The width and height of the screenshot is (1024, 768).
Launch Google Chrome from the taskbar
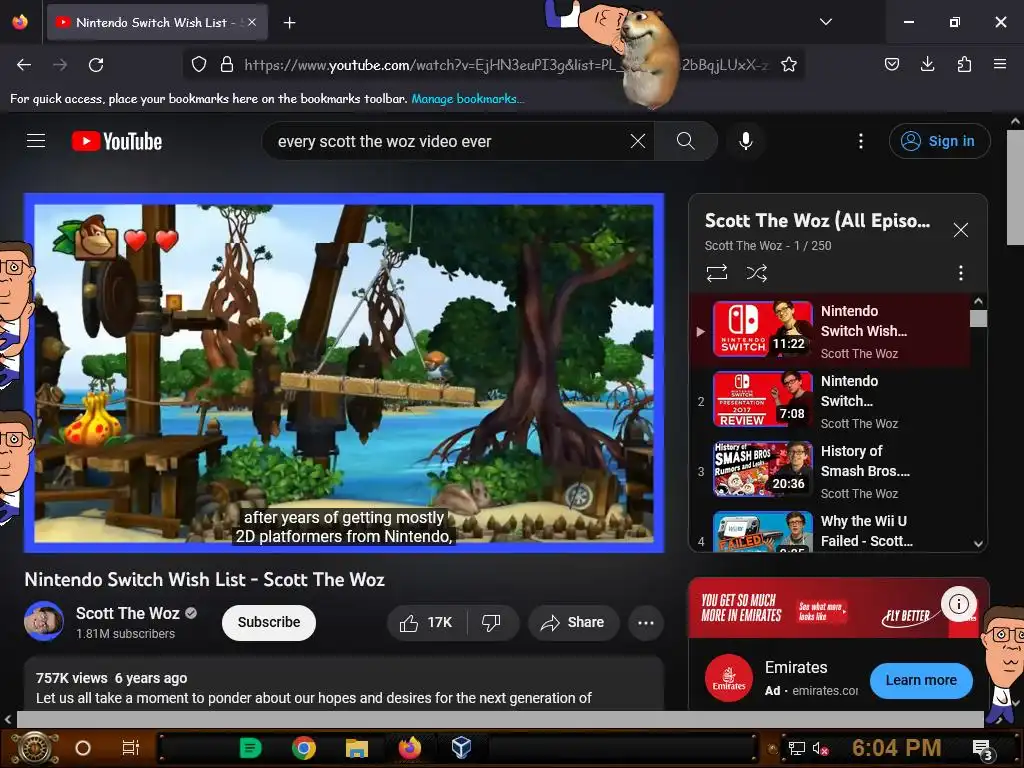click(x=304, y=748)
